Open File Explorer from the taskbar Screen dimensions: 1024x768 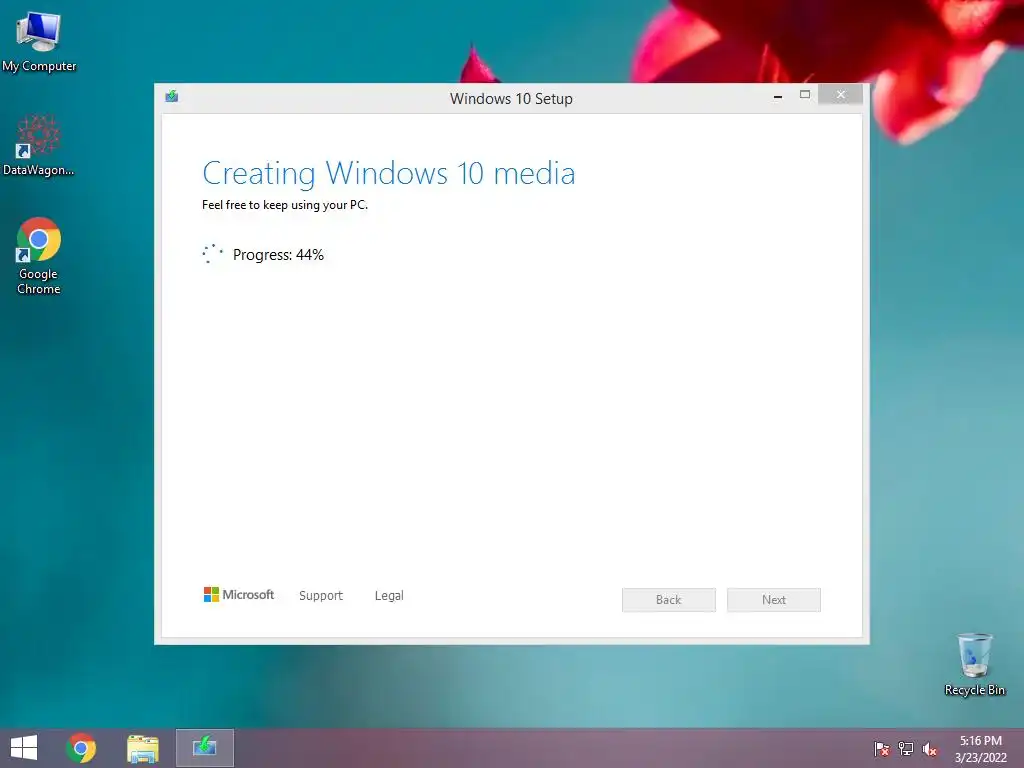pos(143,748)
